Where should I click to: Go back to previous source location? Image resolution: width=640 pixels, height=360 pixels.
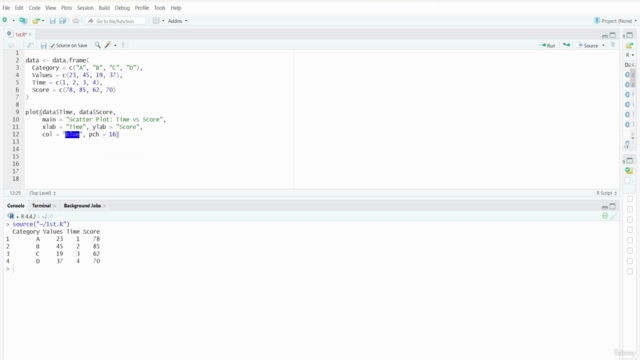[x=11, y=45]
